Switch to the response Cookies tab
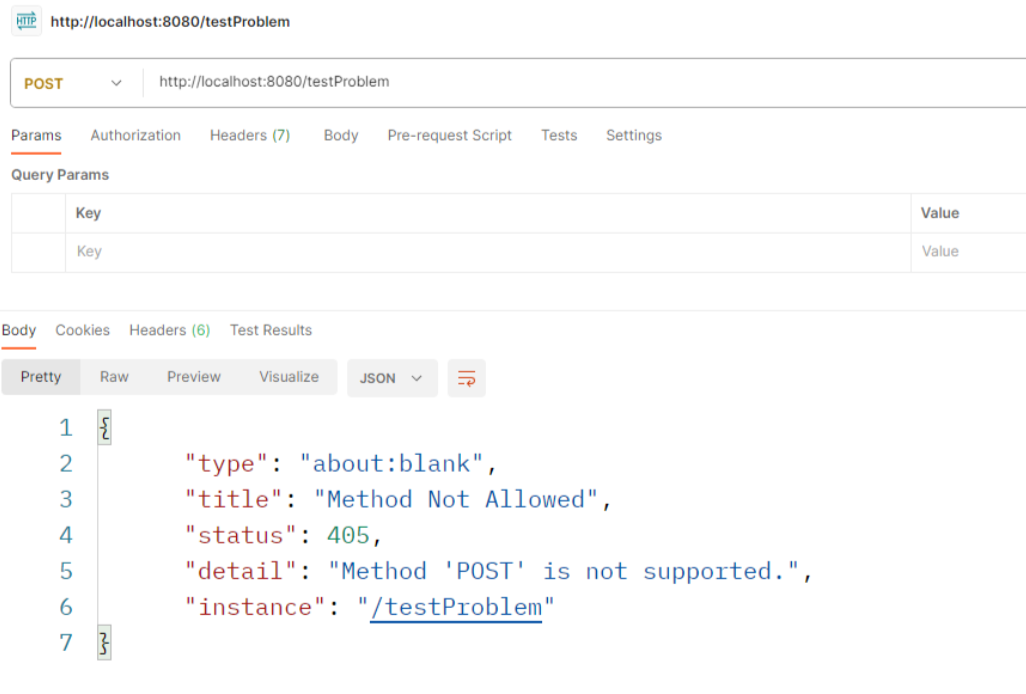Screen dimensions: 1026x694 [82, 330]
